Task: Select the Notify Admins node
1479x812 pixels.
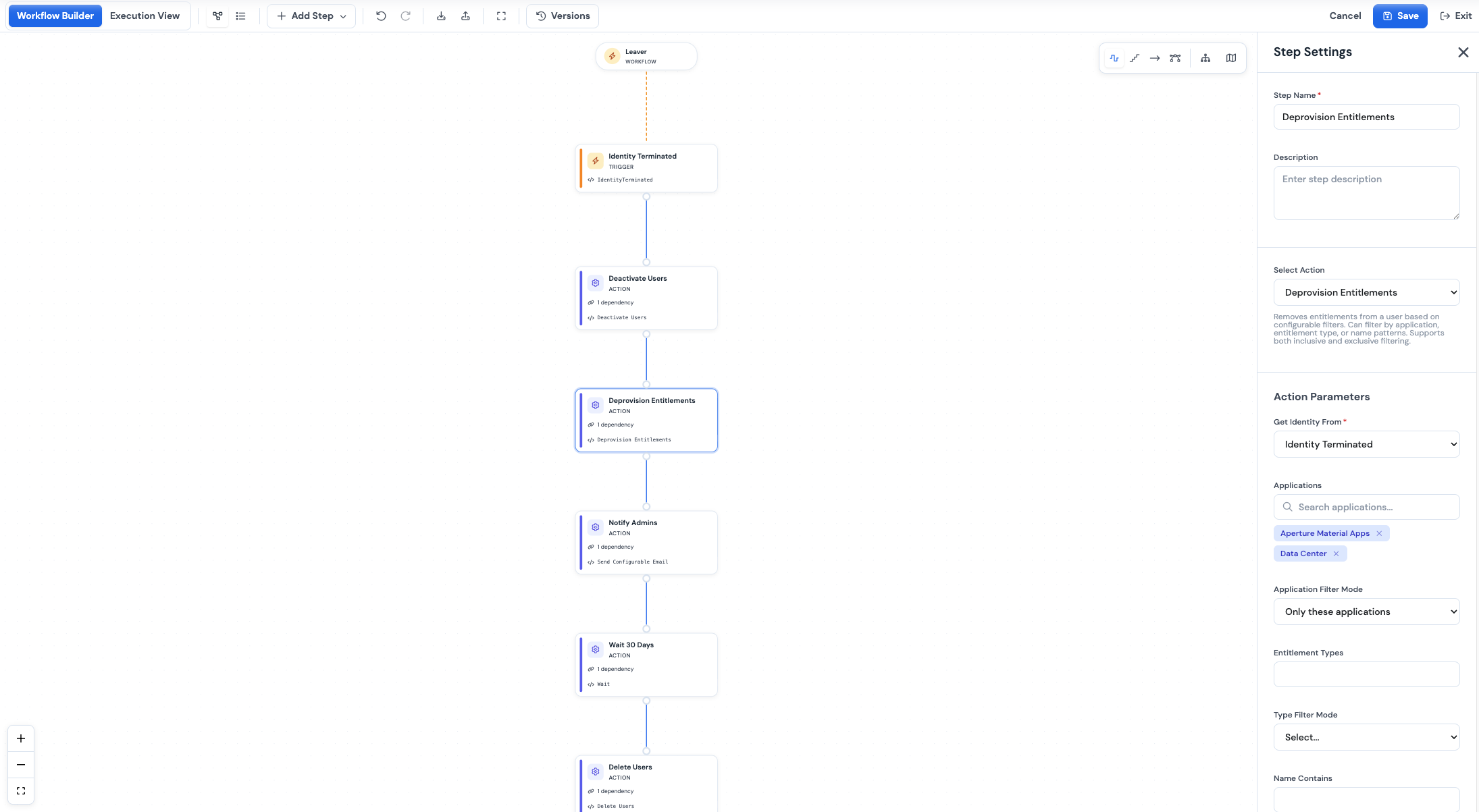Action: tap(646, 543)
